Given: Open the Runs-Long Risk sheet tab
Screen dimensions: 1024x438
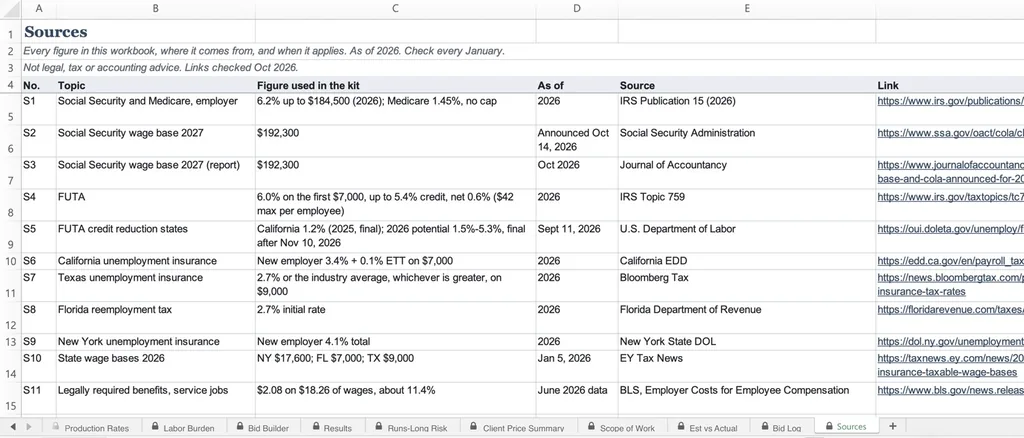Looking at the screenshot, I should (410, 428).
